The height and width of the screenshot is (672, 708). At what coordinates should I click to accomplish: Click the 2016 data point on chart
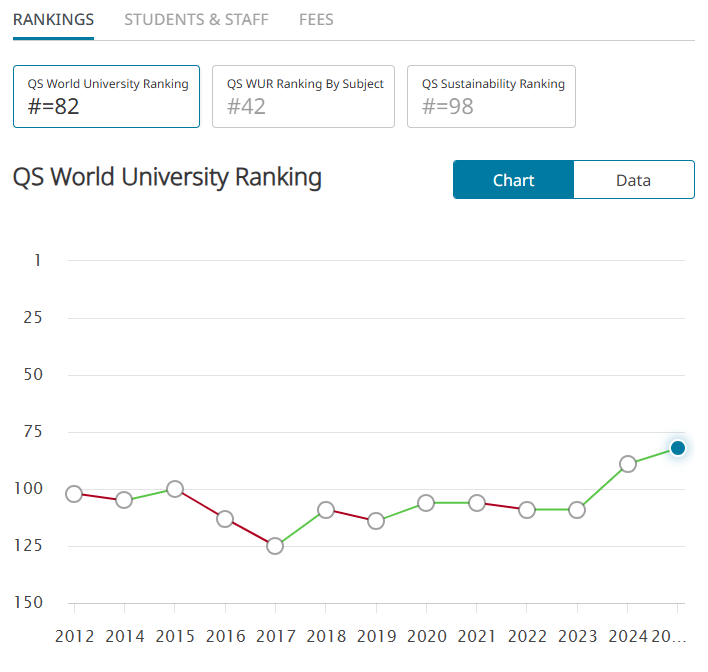tap(225, 519)
